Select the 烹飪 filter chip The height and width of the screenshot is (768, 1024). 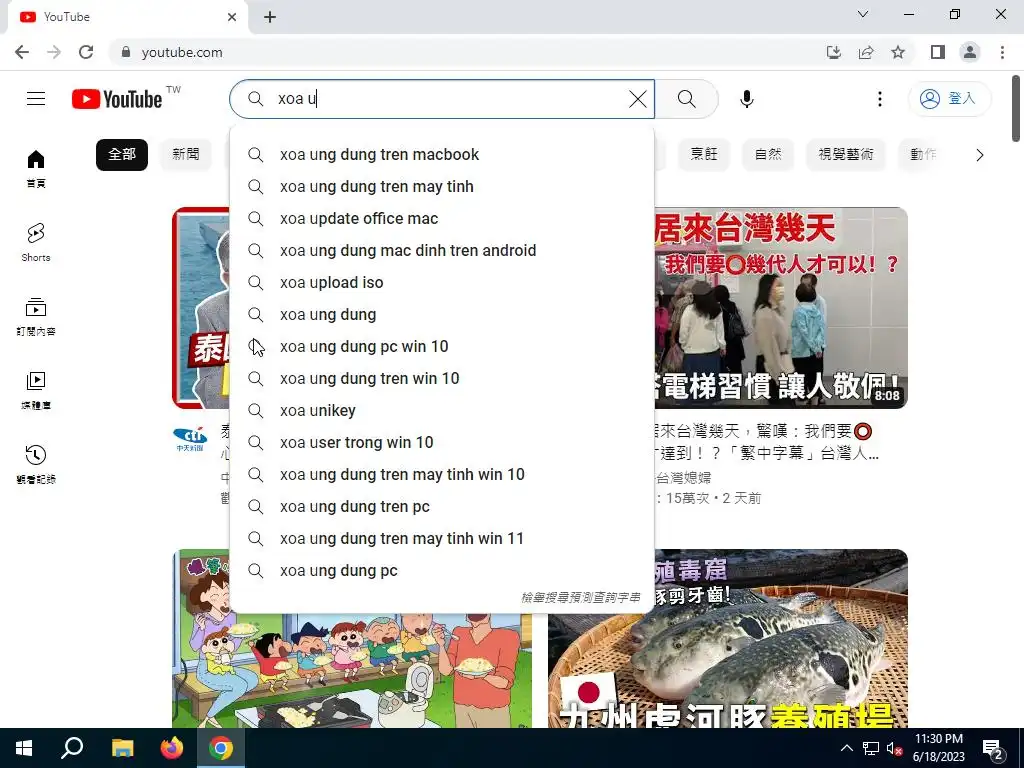(704, 155)
